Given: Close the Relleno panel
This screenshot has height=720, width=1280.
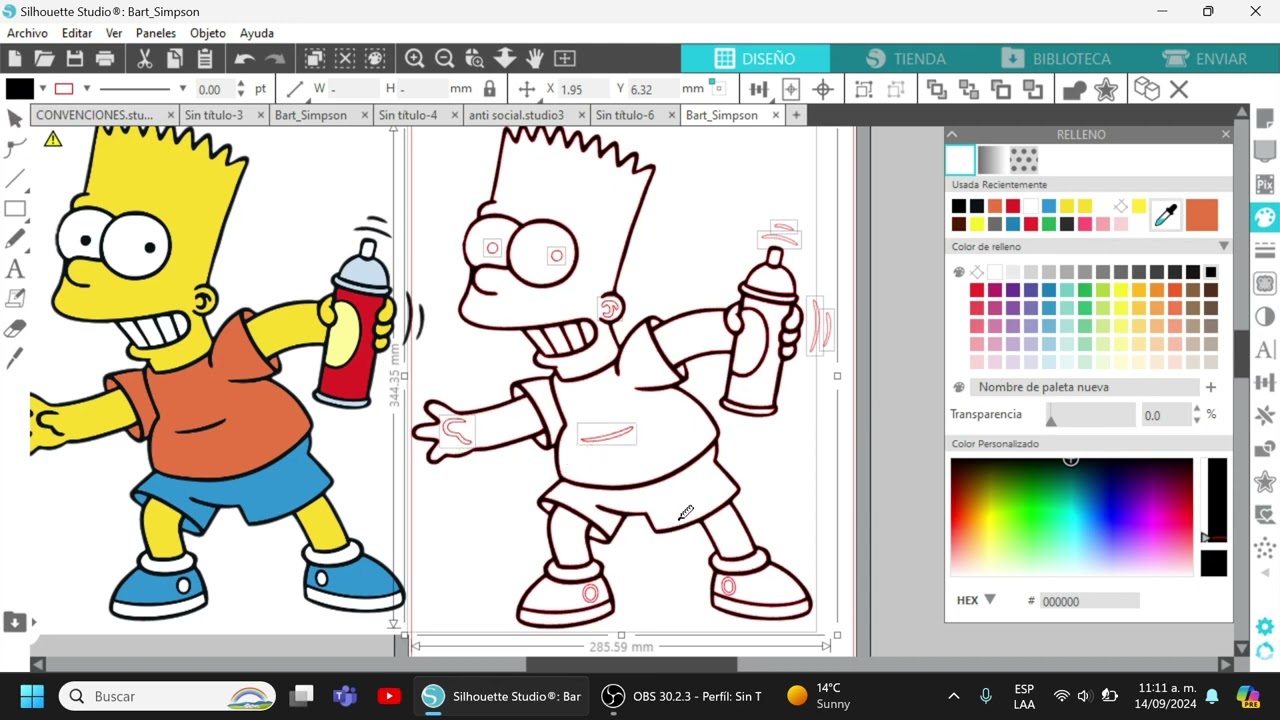Looking at the screenshot, I should pos(1226,134).
